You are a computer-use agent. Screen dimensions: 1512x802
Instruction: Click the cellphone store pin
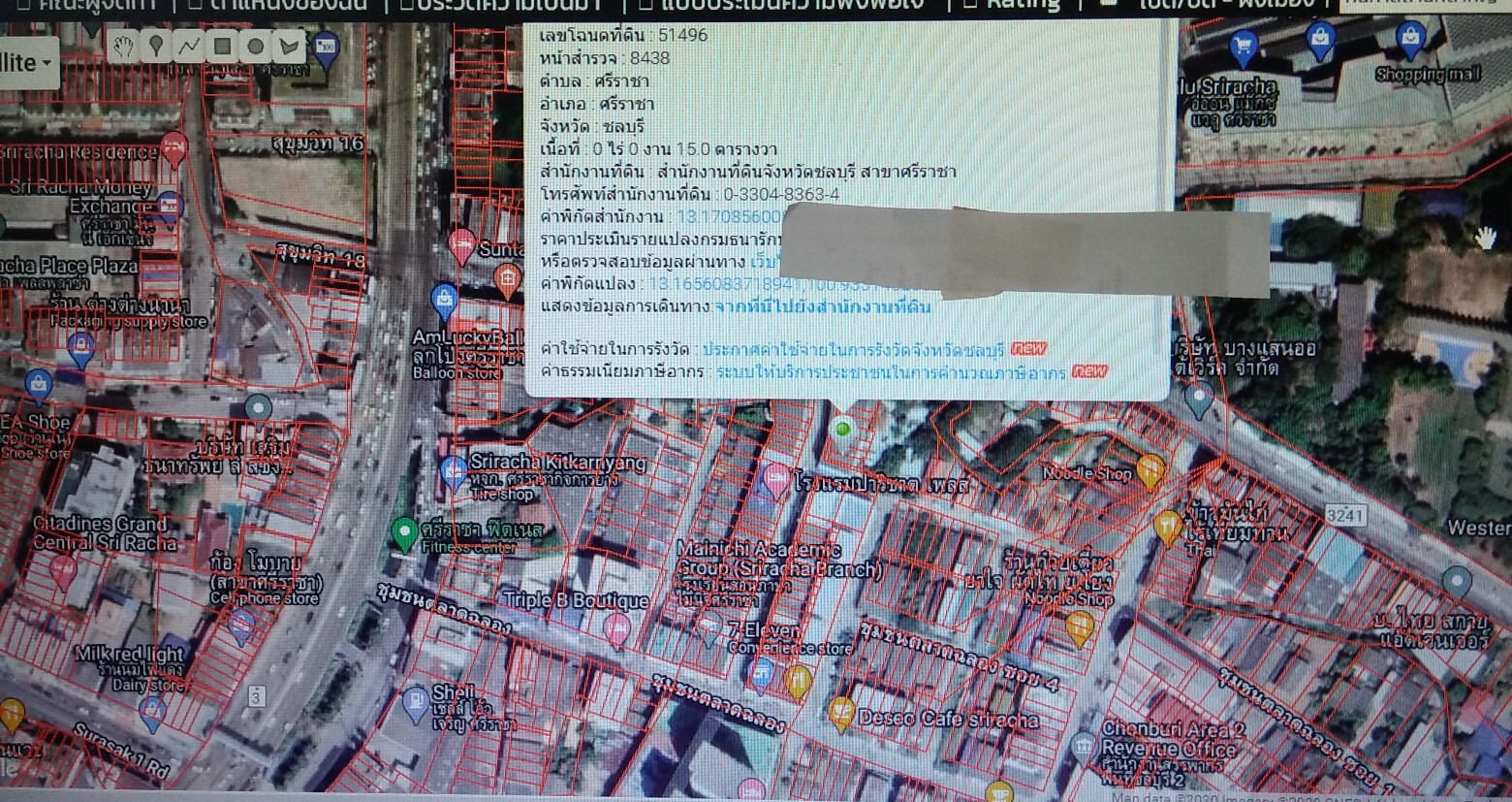[241, 626]
